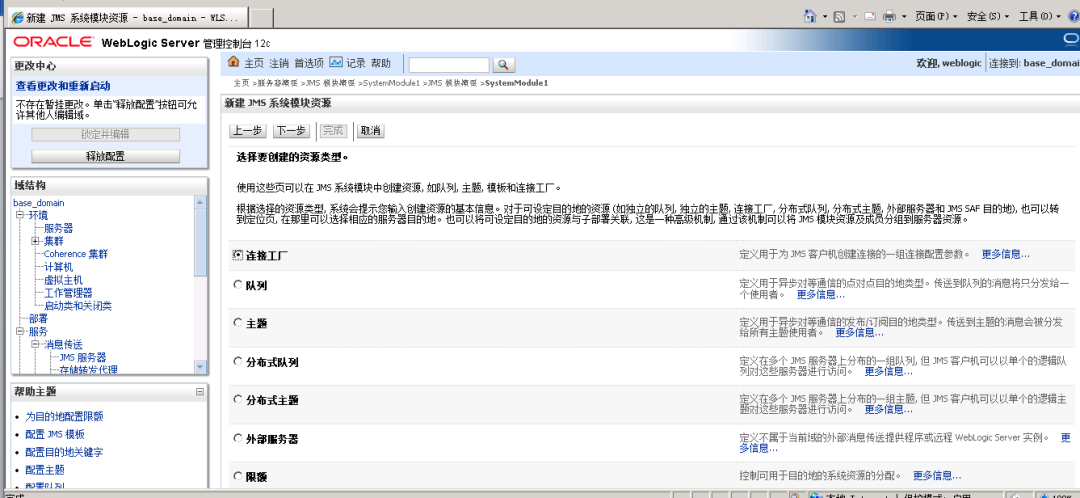Click domain tree scrollbar up arrow
Image resolution: width=1080 pixels, height=498 pixels.
pos(200,203)
